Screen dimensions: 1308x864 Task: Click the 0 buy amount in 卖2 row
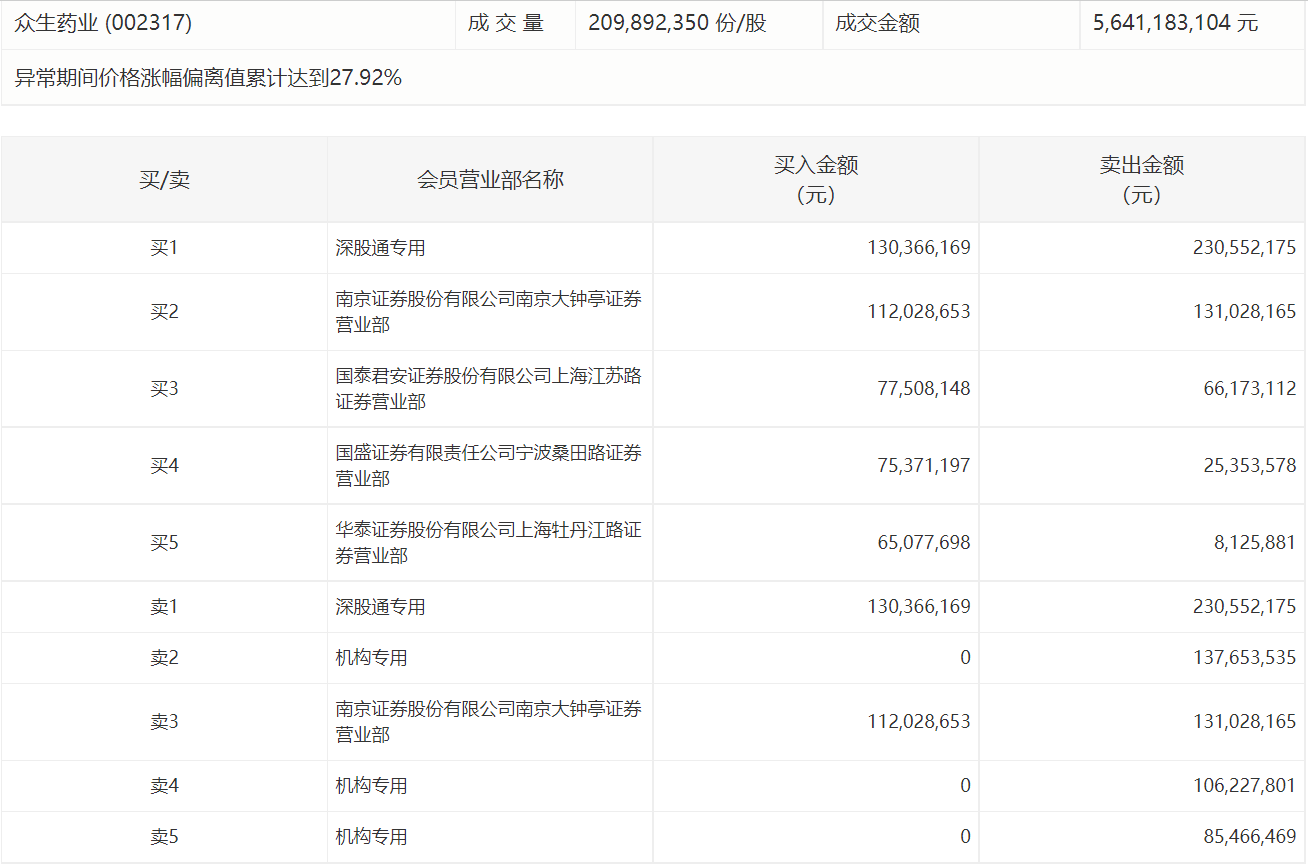pyautogui.click(x=965, y=658)
